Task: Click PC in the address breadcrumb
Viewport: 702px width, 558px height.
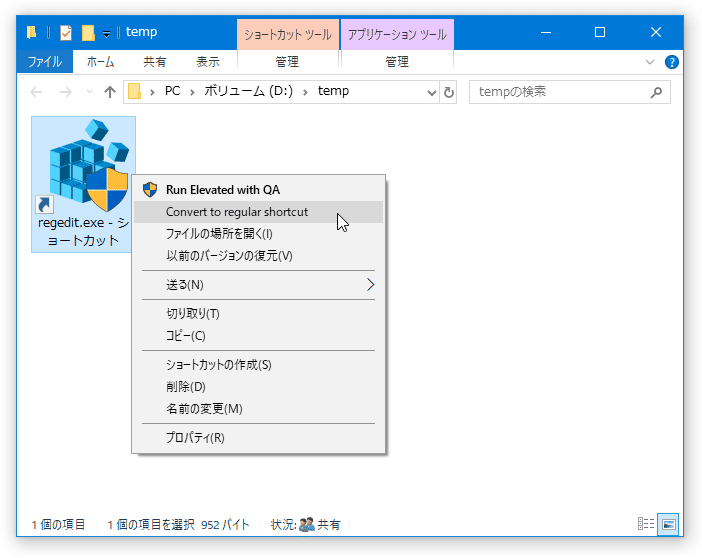Action: point(172,91)
